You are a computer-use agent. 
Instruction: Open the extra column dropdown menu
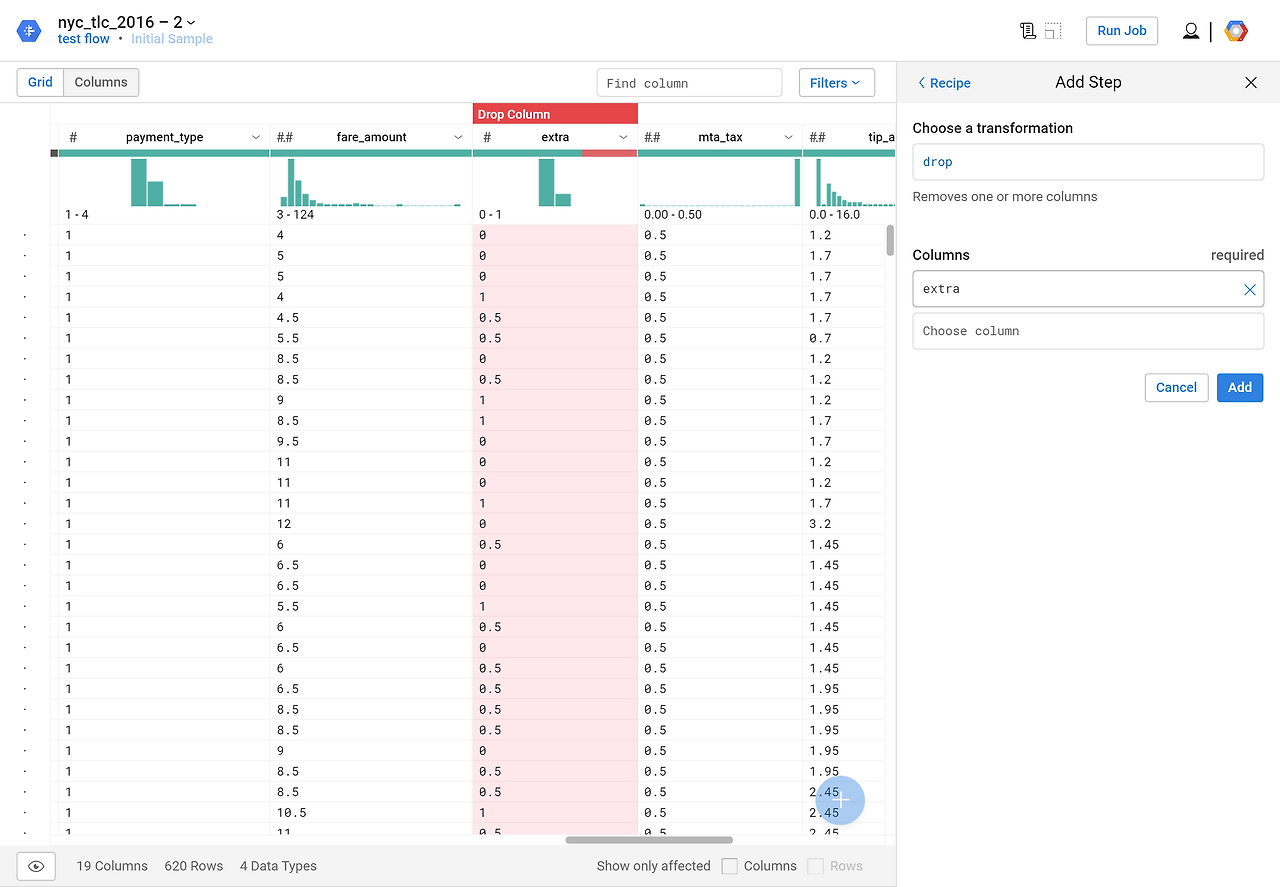pyautogui.click(x=623, y=137)
